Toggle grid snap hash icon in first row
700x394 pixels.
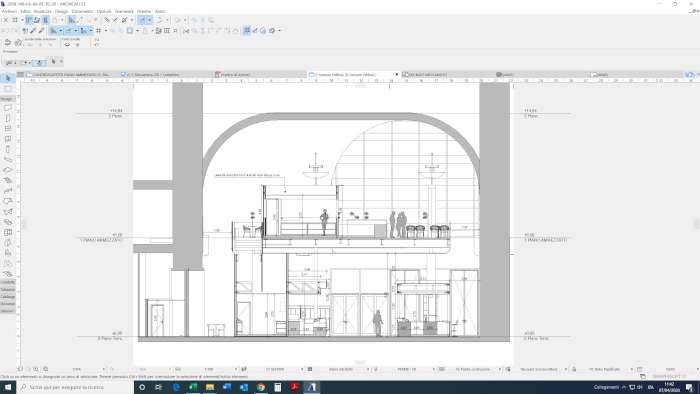tap(15, 20)
